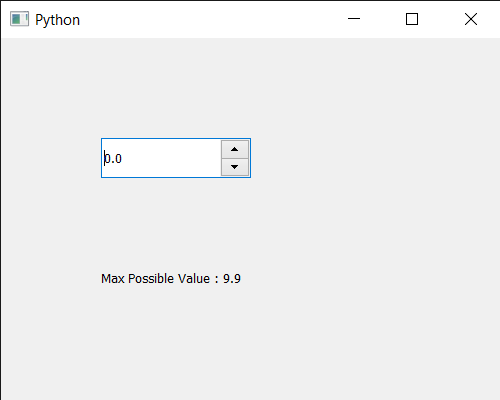Focus the 0.0 spin box text field
The width and height of the screenshot is (500, 400).
coord(161,158)
